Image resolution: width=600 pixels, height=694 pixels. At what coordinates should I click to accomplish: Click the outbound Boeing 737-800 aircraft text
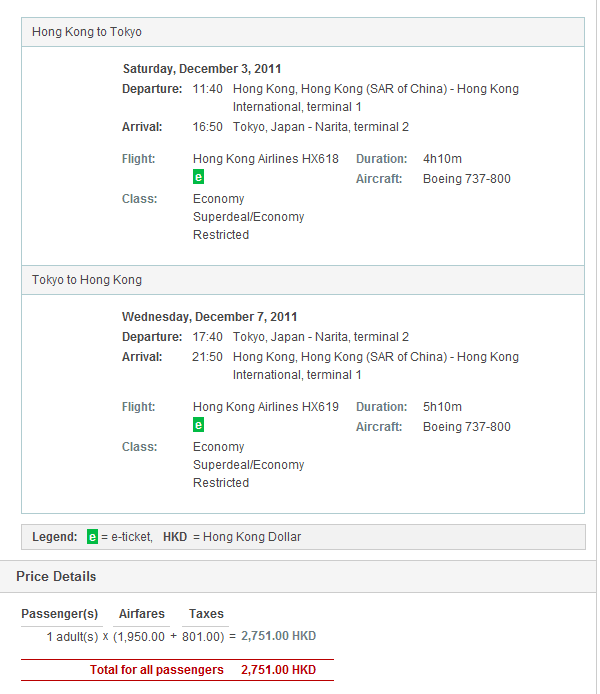coord(466,179)
